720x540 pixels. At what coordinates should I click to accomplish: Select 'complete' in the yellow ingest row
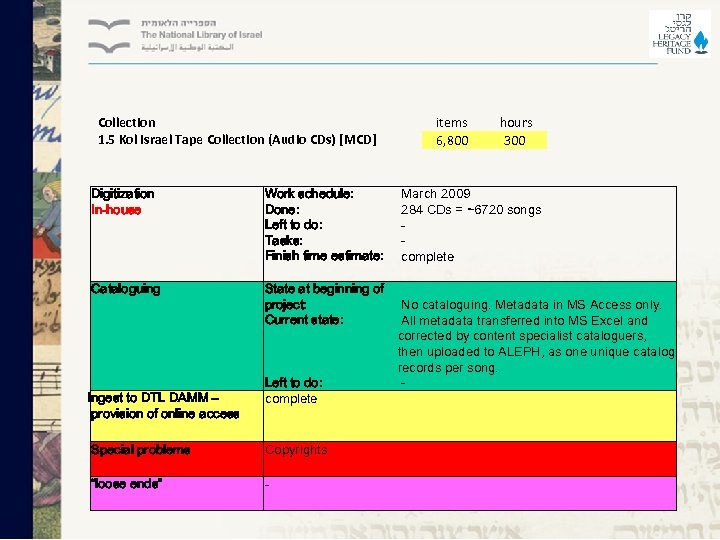[291, 399]
